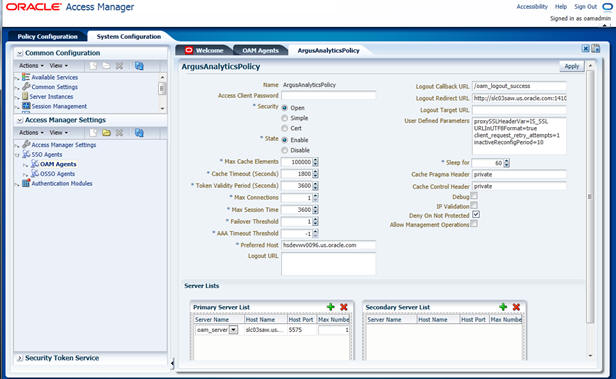This screenshot has width=616, height=379.
Task: Select Disable state radio button
Action: click(284, 150)
